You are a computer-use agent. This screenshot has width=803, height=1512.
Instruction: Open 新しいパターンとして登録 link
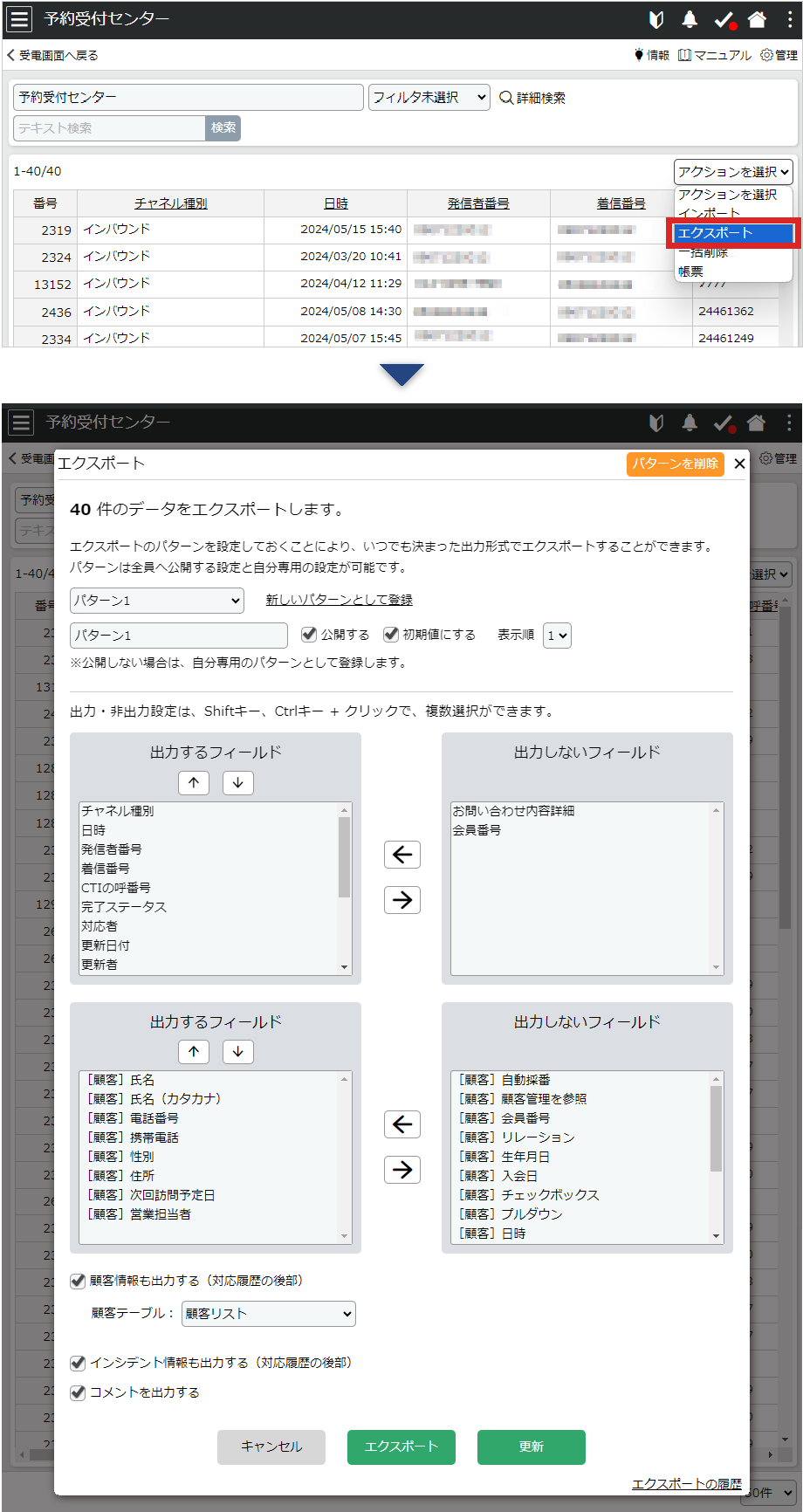(340, 600)
